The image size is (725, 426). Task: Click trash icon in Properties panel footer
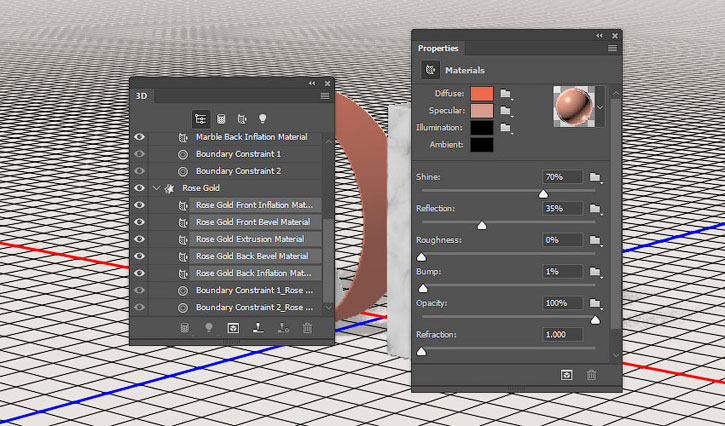(x=591, y=375)
